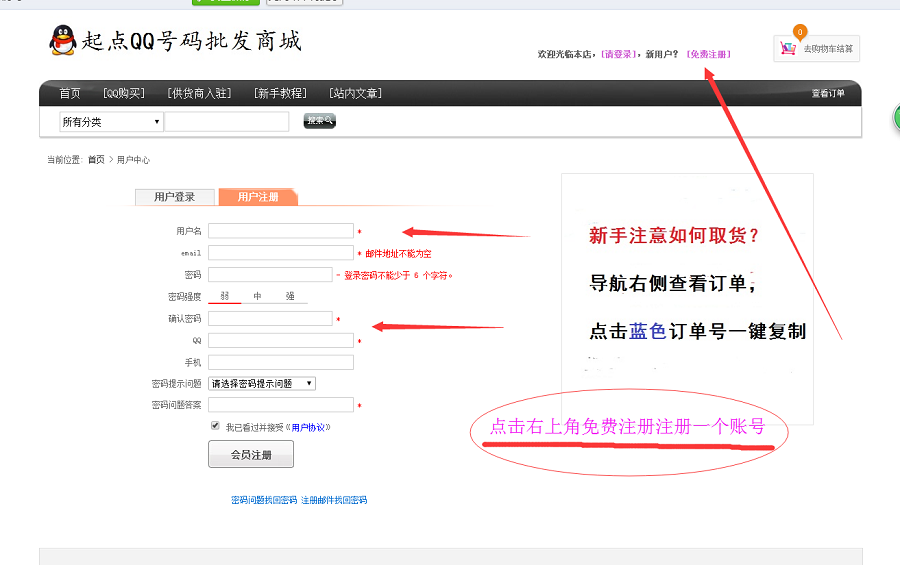
Task: Open the 供货商入驻 navigation item
Action: coord(199,93)
